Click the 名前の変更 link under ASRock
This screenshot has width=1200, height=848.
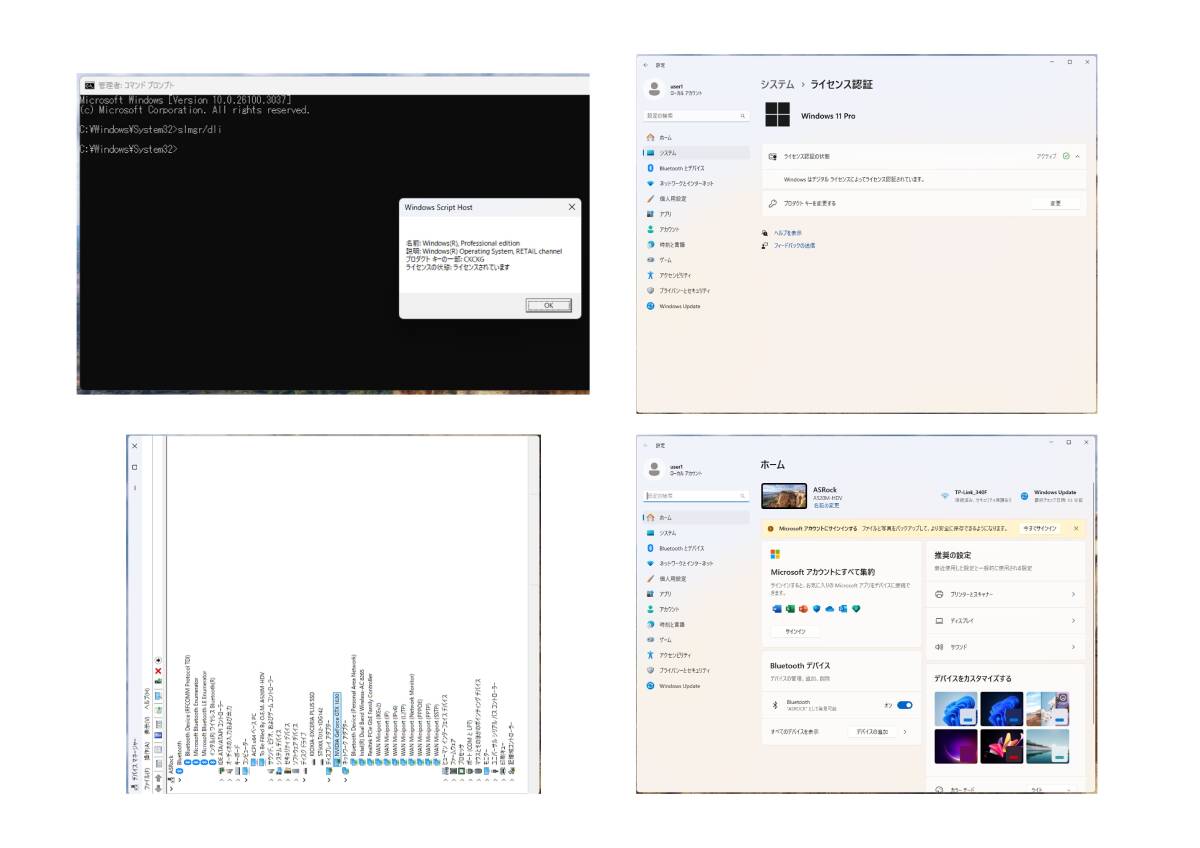click(826, 505)
